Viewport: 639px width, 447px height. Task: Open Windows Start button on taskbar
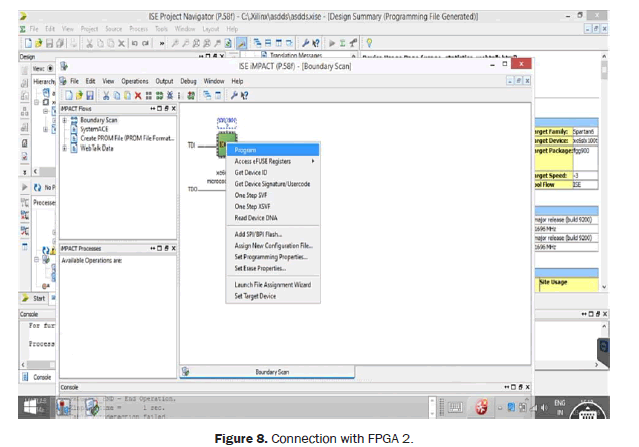[x=29, y=406]
